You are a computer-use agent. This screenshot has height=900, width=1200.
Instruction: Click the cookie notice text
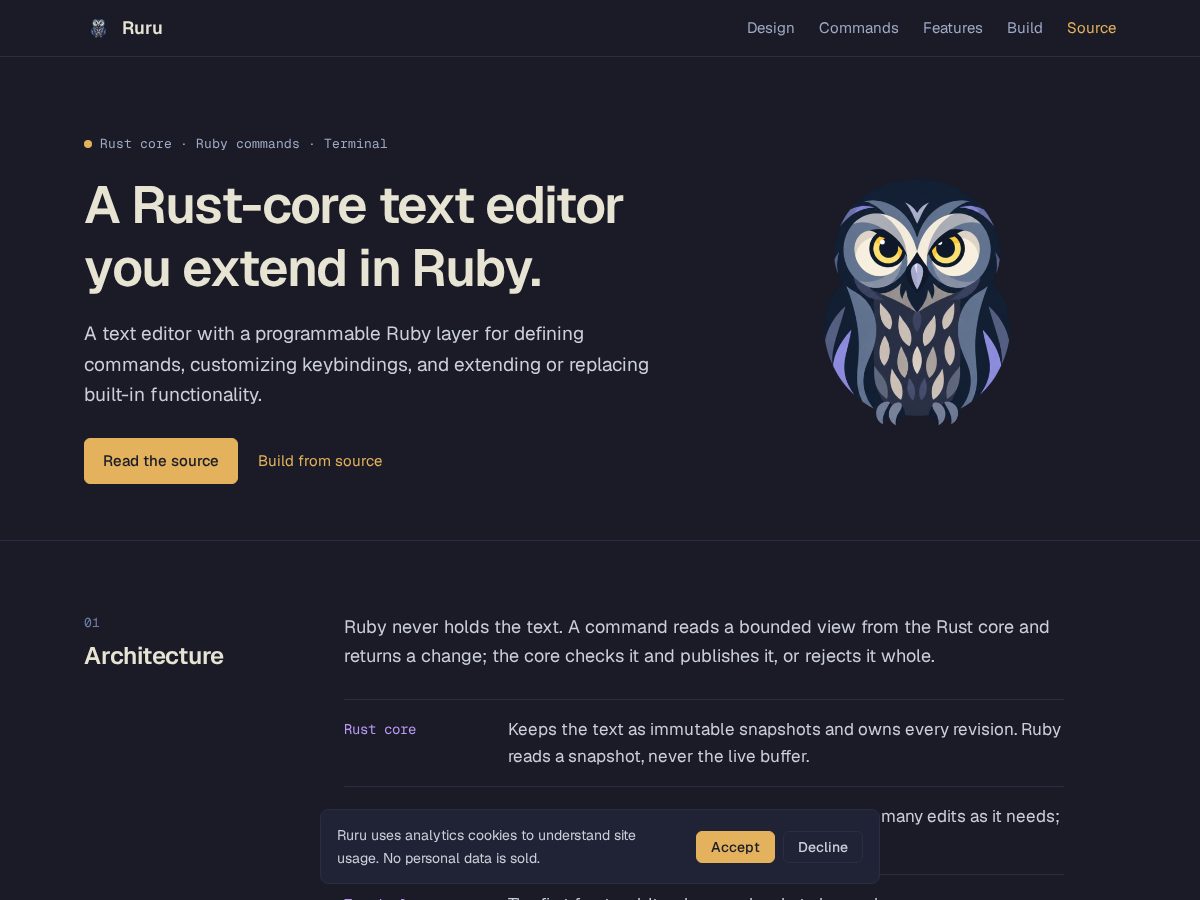[487, 847]
